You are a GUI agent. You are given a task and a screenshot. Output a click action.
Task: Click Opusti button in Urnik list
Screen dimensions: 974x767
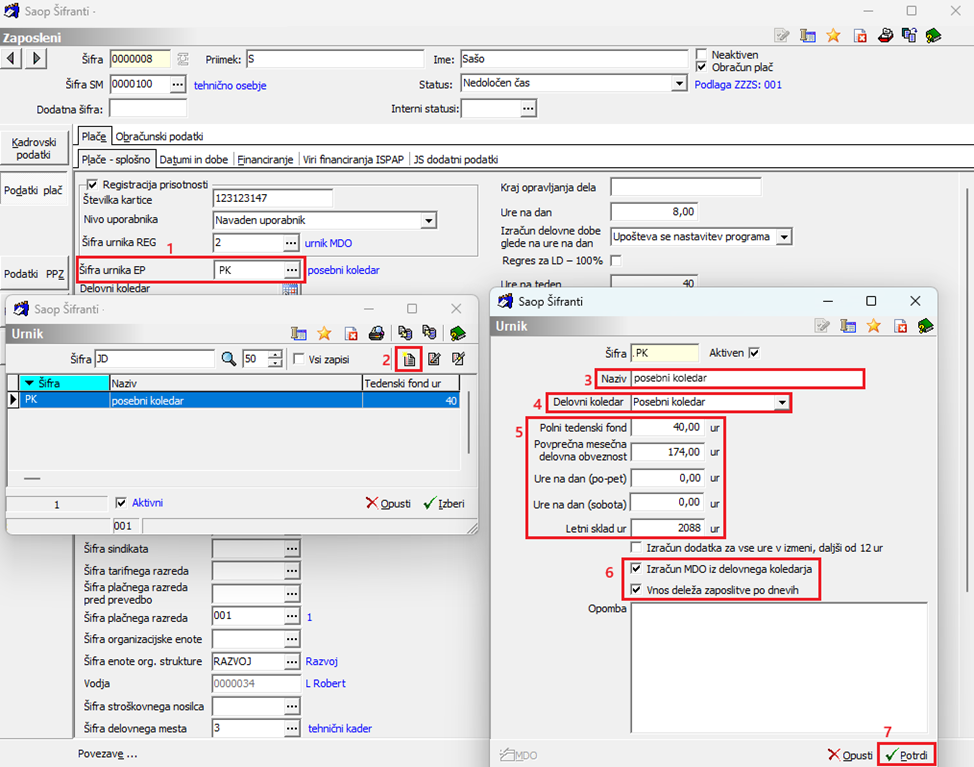pos(388,503)
